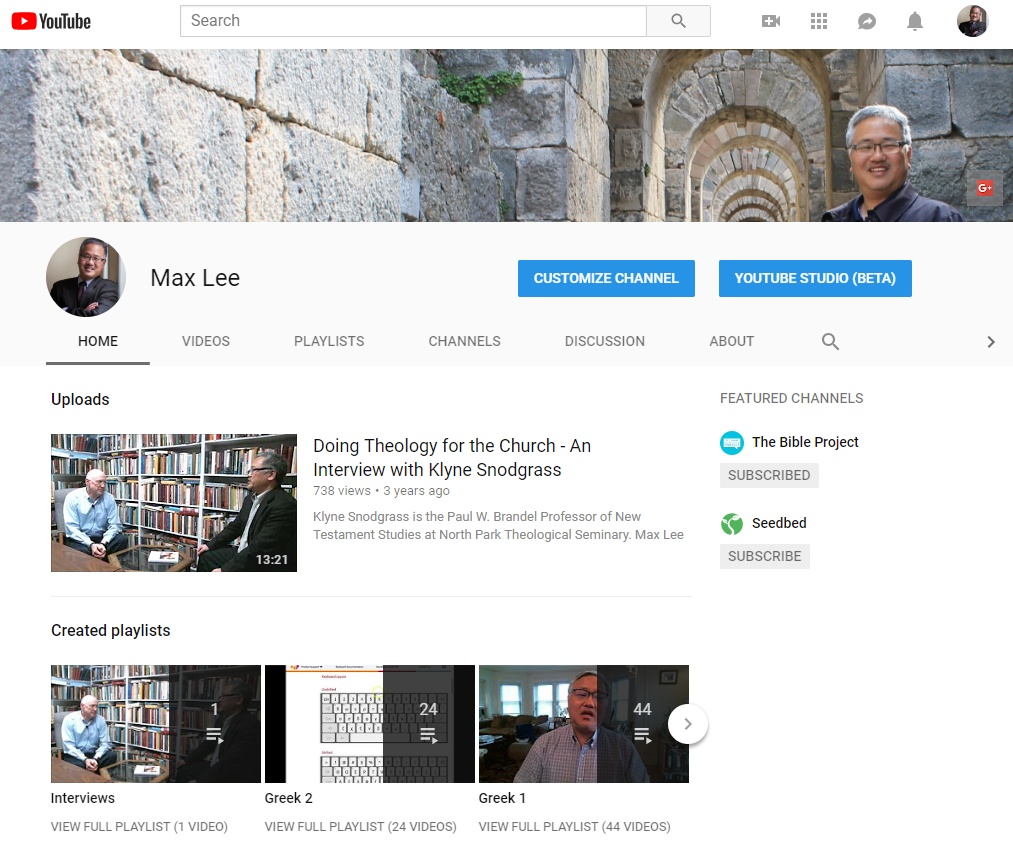Click the Max Lee channel profile picture
The height and width of the screenshot is (845, 1013).
tap(85, 276)
